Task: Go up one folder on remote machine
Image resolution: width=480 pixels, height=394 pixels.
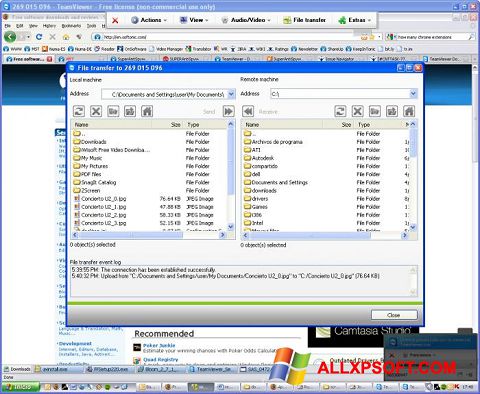Action: click(392, 111)
